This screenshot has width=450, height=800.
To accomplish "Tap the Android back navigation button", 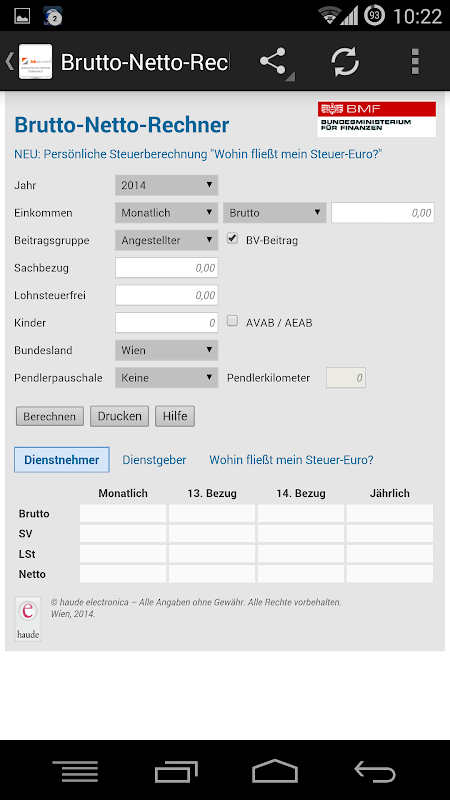I will point(375,770).
